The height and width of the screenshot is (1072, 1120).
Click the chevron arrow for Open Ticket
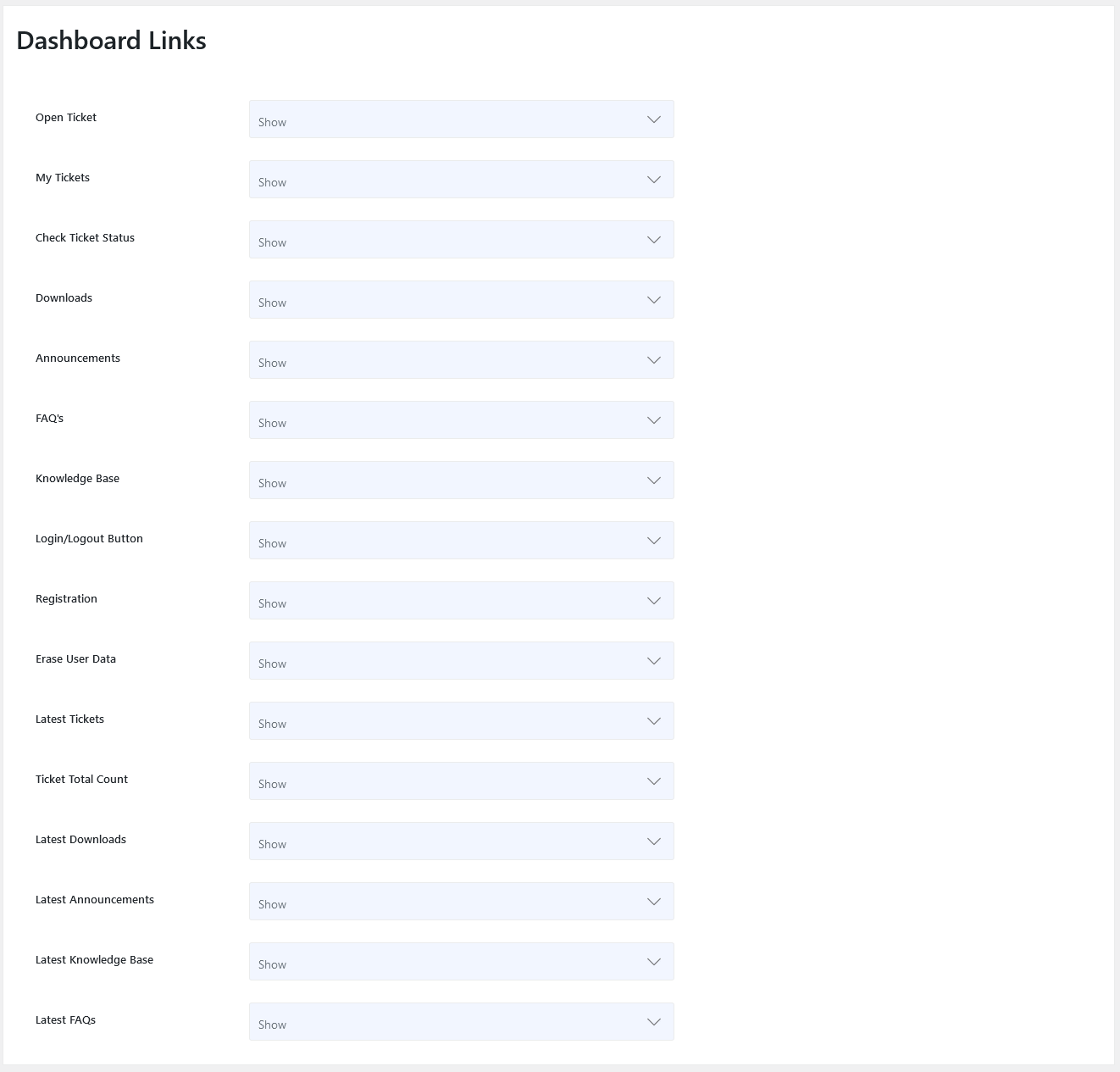tap(654, 119)
